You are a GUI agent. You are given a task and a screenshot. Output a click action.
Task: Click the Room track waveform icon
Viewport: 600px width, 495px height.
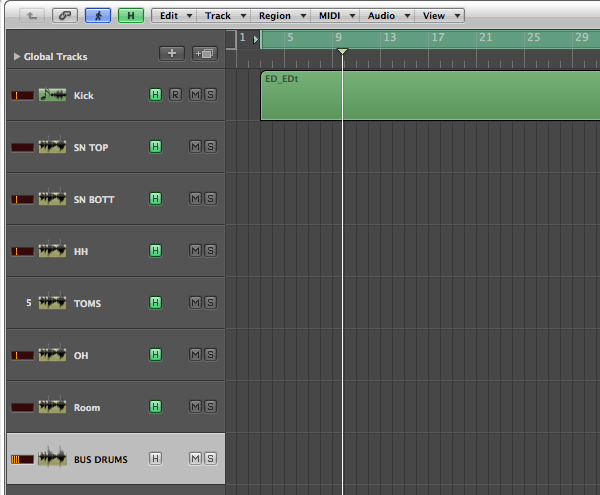tap(52, 405)
